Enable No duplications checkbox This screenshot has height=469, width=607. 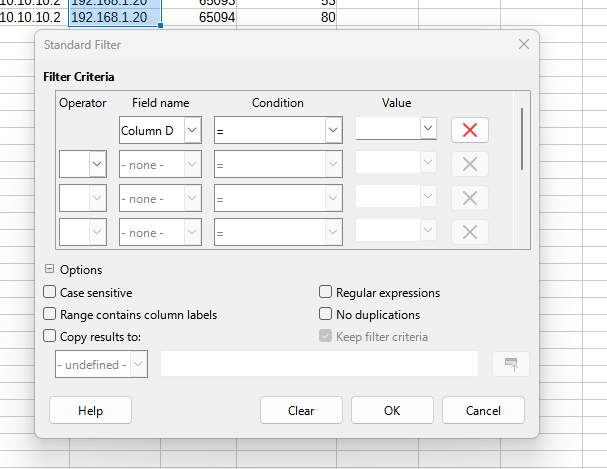pyautogui.click(x=325, y=314)
